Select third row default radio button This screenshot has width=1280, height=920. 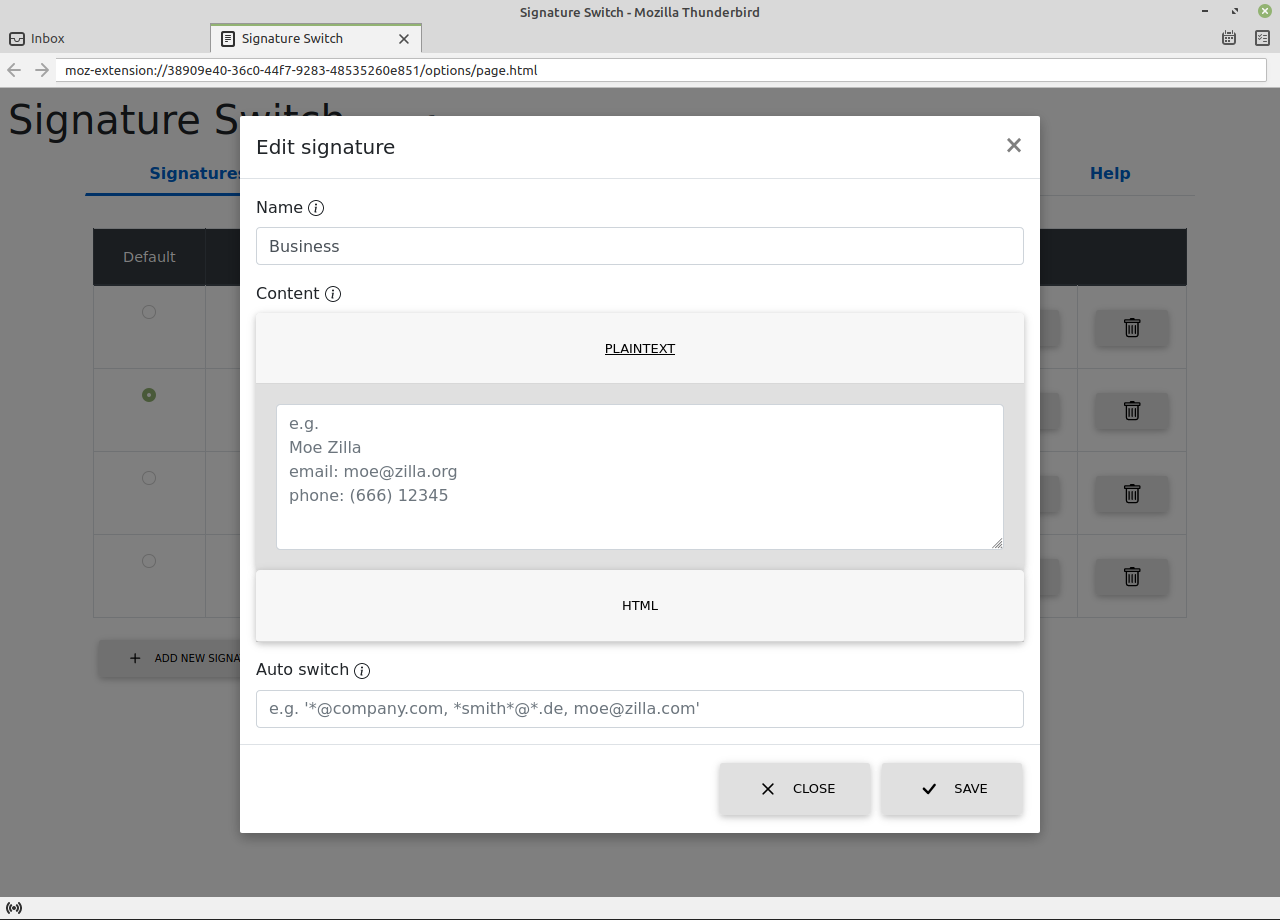[149, 478]
